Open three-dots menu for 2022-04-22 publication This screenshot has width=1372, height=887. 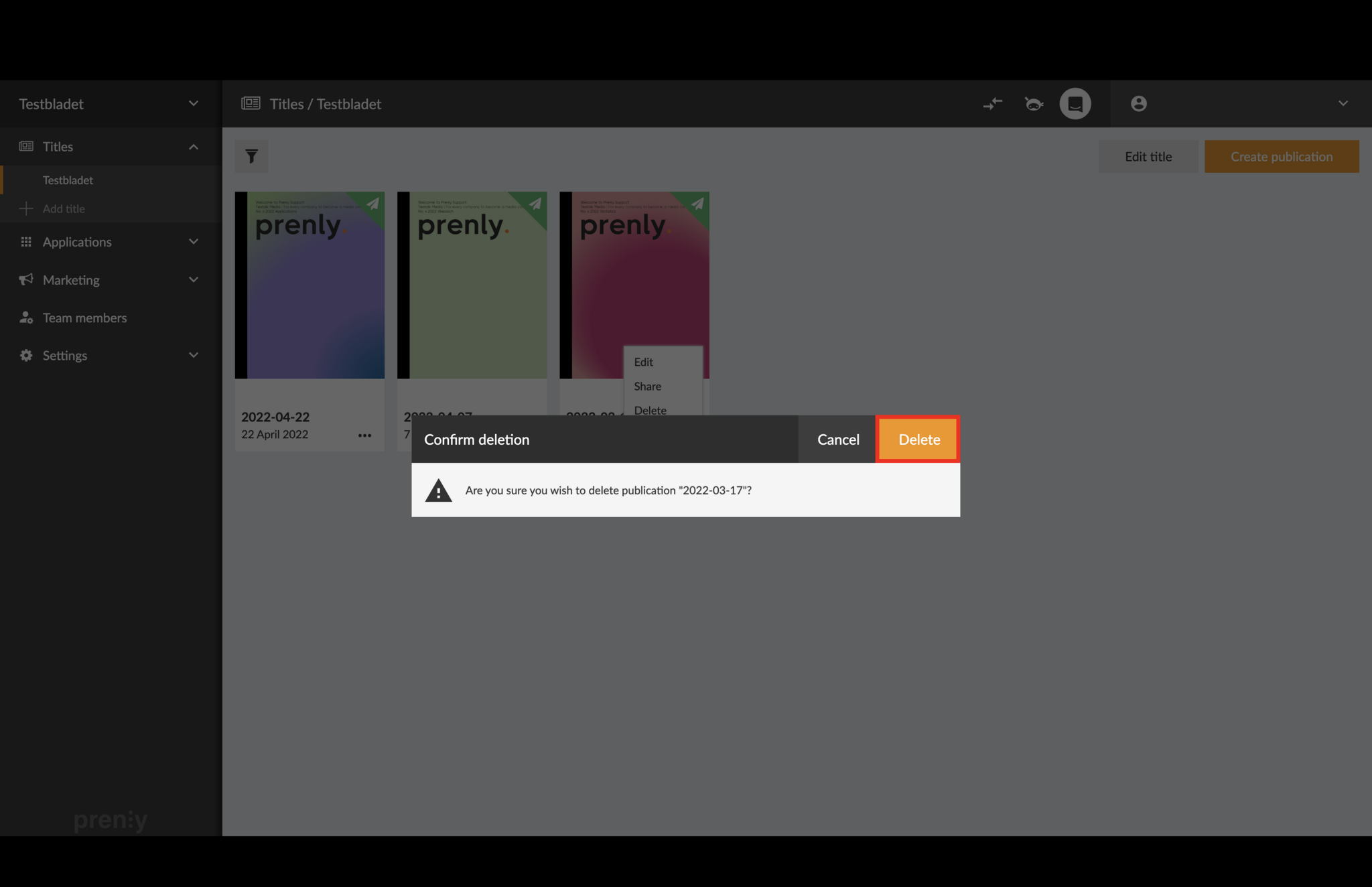click(x=364, y=435)
